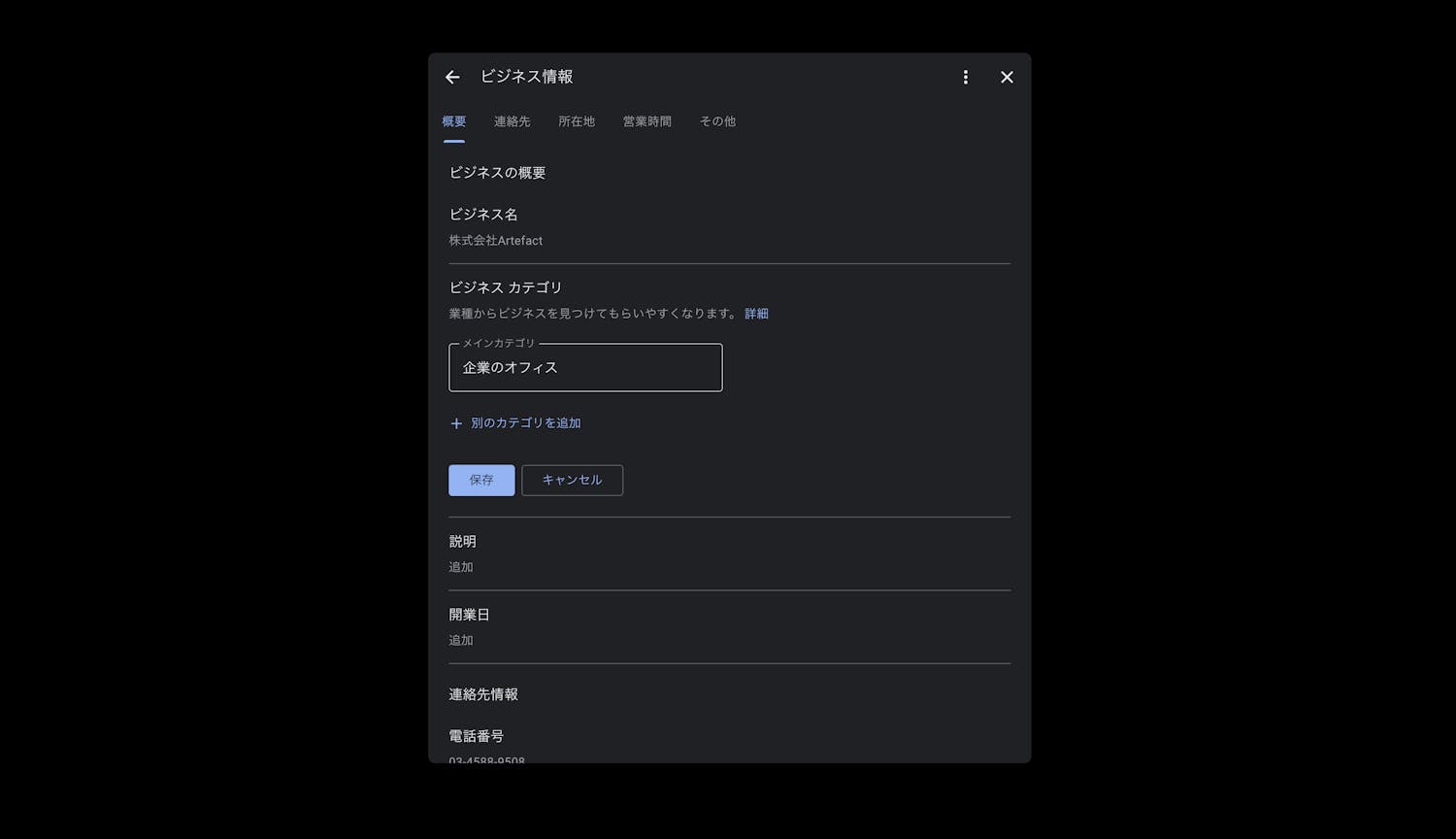Close the ビジネス情報 dialog

pyautogui.click(x=1007, y=77)
